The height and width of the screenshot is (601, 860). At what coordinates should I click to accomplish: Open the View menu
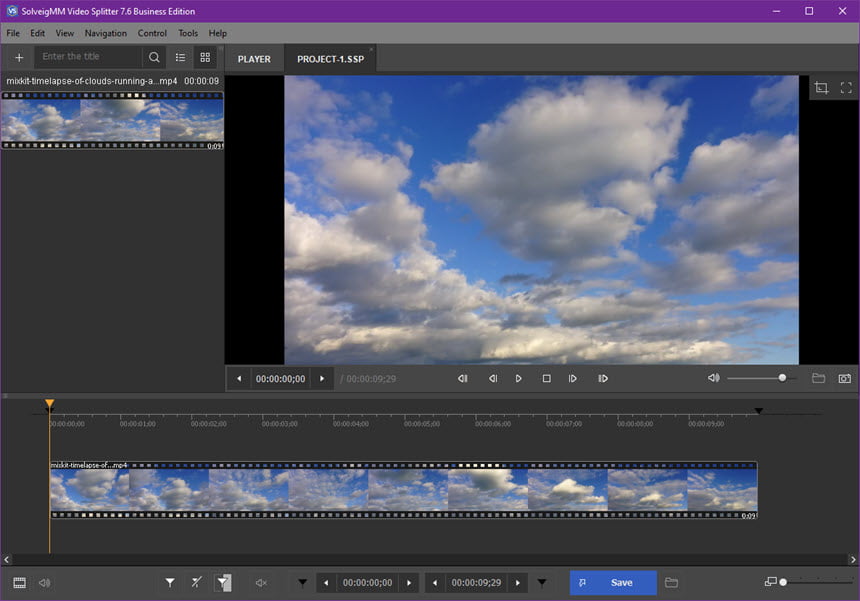coord(65,33)
